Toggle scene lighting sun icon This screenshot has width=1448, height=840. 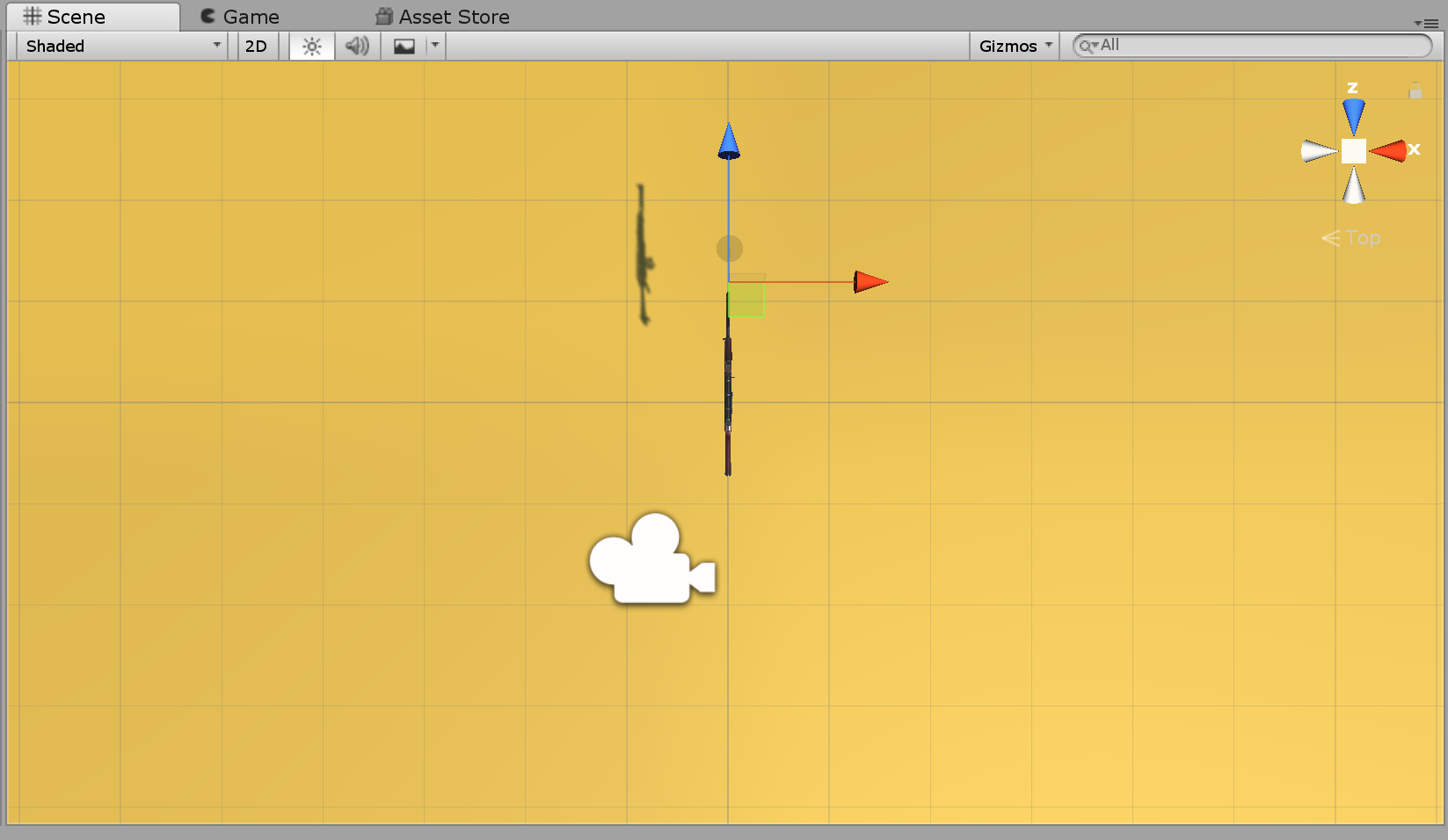[x=311, y=46]
